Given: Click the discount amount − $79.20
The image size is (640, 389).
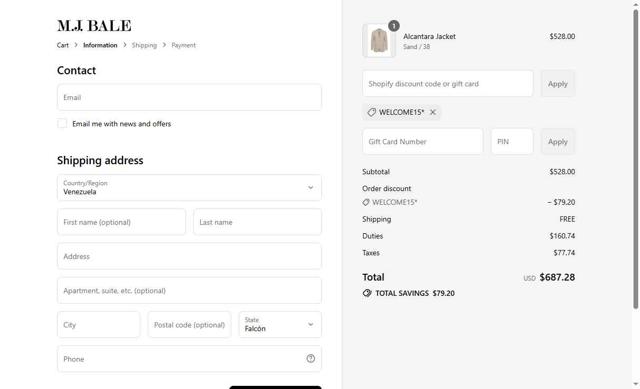Looking at the screenshot, I should [561, 202].
